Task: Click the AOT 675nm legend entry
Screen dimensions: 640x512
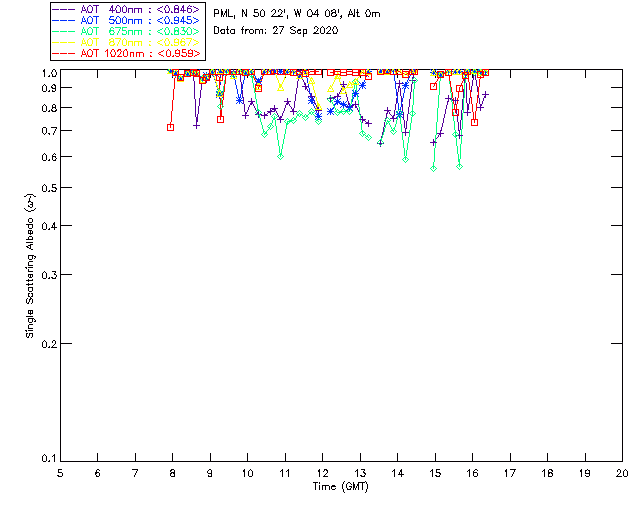Action: (x=139, y=31)
